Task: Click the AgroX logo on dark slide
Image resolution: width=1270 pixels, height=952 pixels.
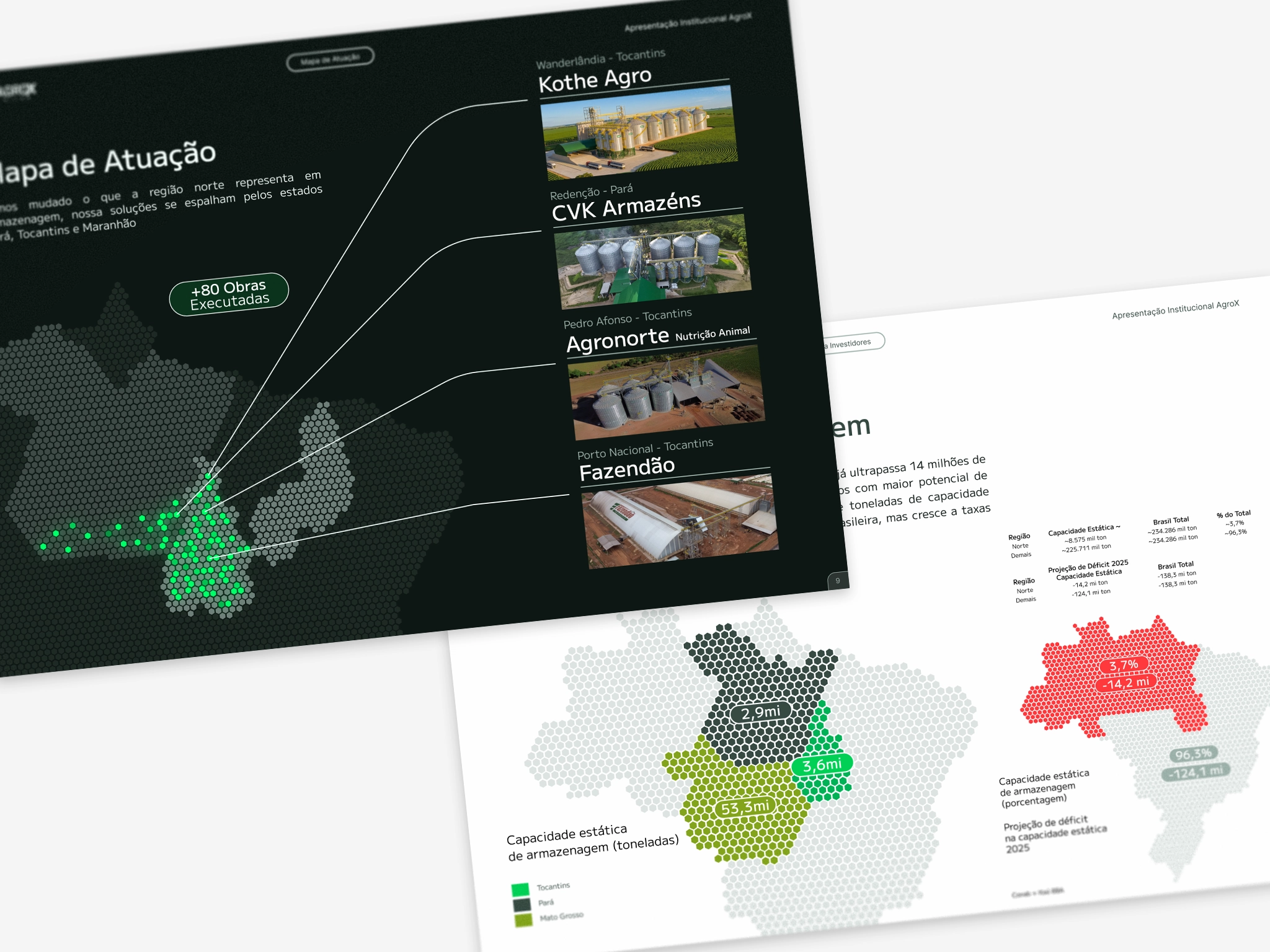Action: pos(17,91)
